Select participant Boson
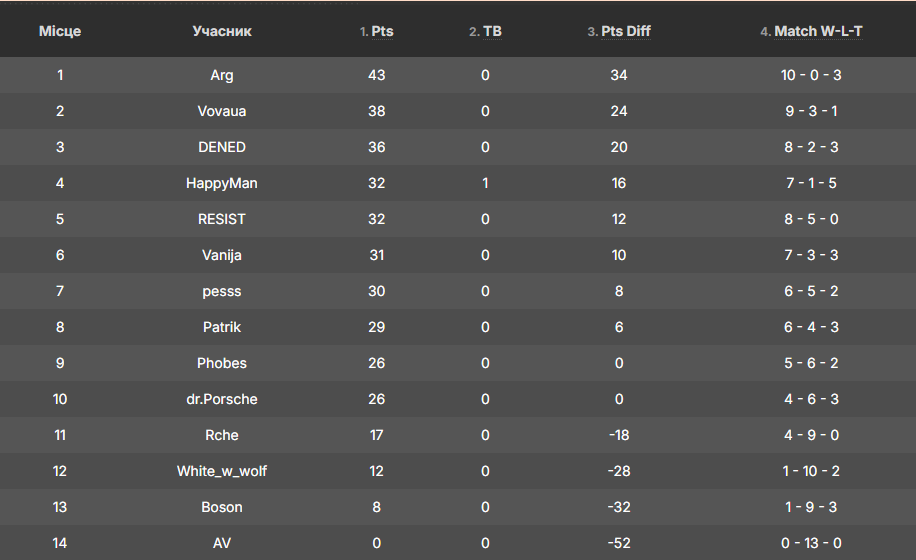The image size is (916, 560). 222,507
